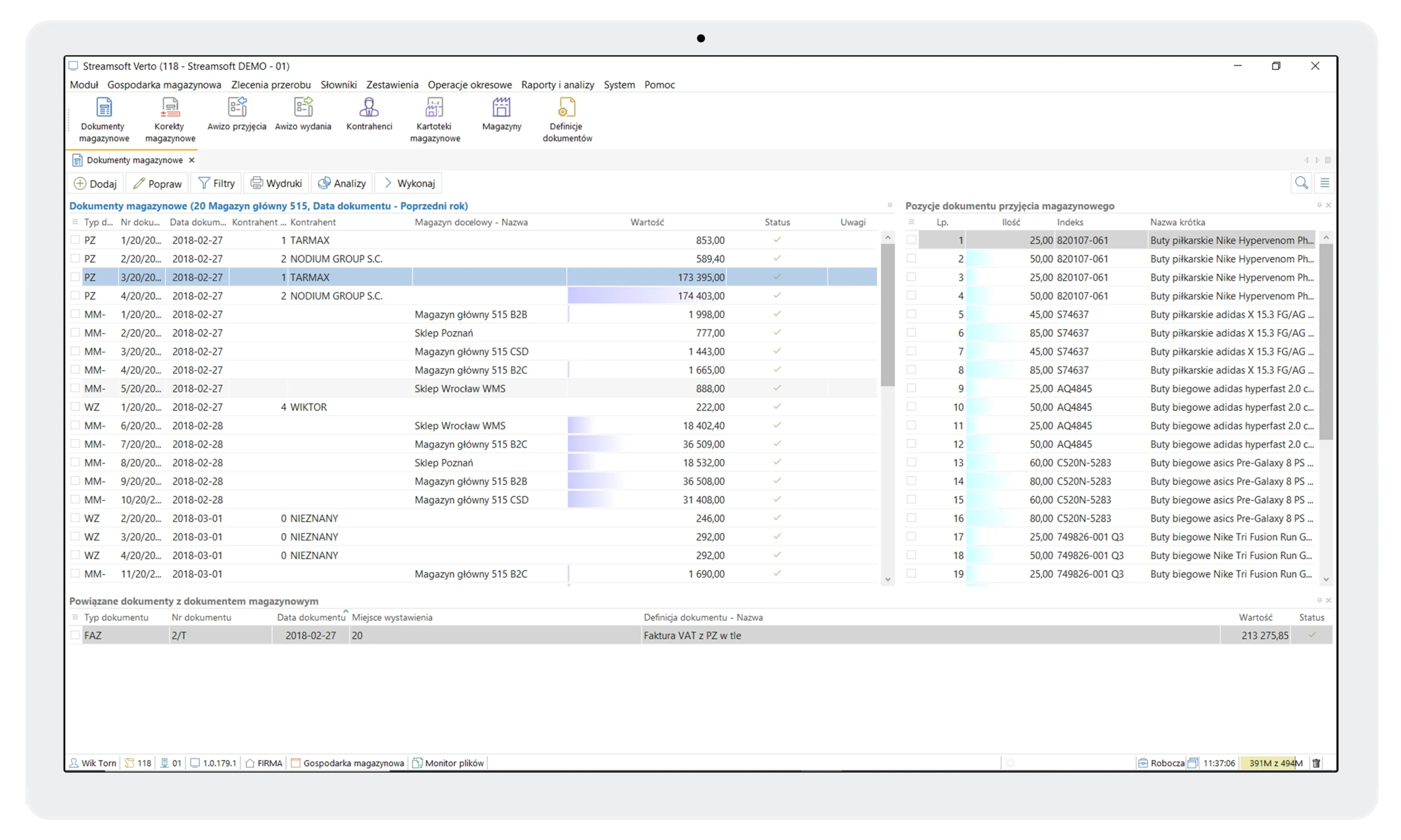This screenshot has width=1401, height=840.
Task: Check the TARMAX 1/20 PZ row checkbox
Action: point(75,240)
